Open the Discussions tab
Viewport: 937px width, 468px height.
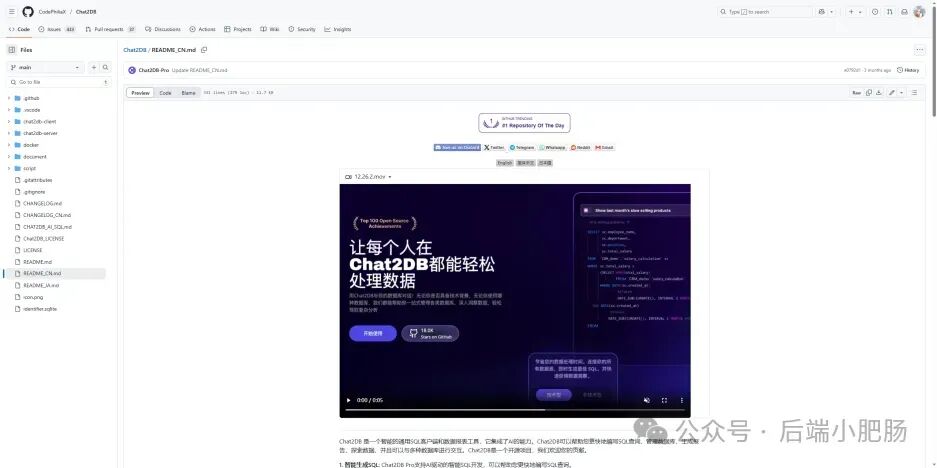[163, 29]
